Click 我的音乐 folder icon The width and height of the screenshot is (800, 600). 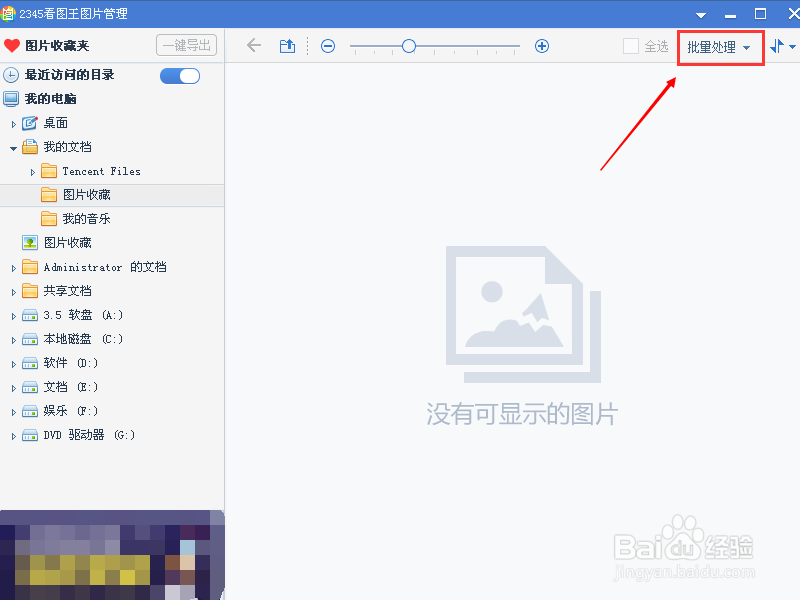coord(48,219)
